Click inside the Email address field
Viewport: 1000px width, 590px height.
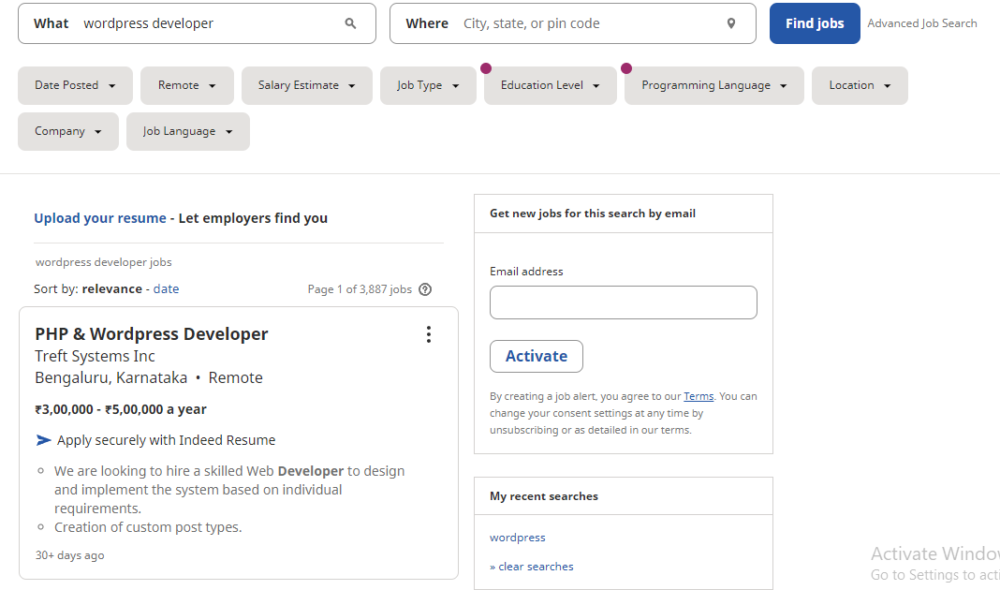[x=623, y=302]
